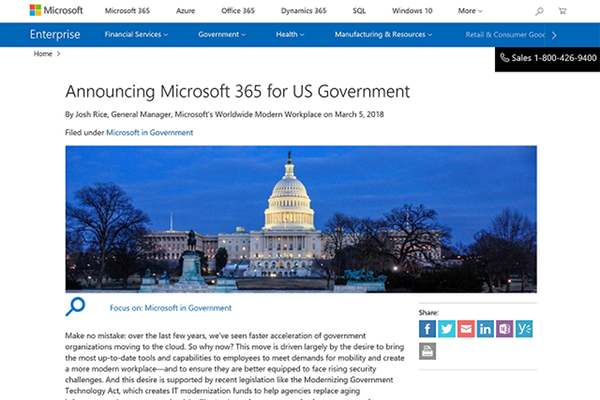Click the phone icon beside Sales number

505,58
